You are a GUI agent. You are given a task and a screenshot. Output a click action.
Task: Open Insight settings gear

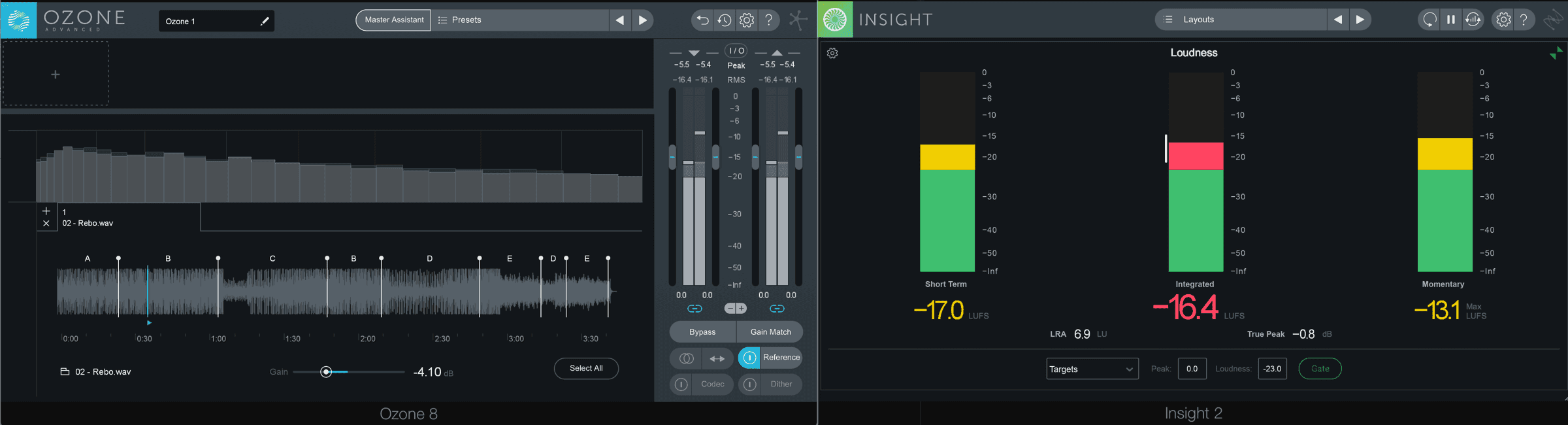point(1503,20)
